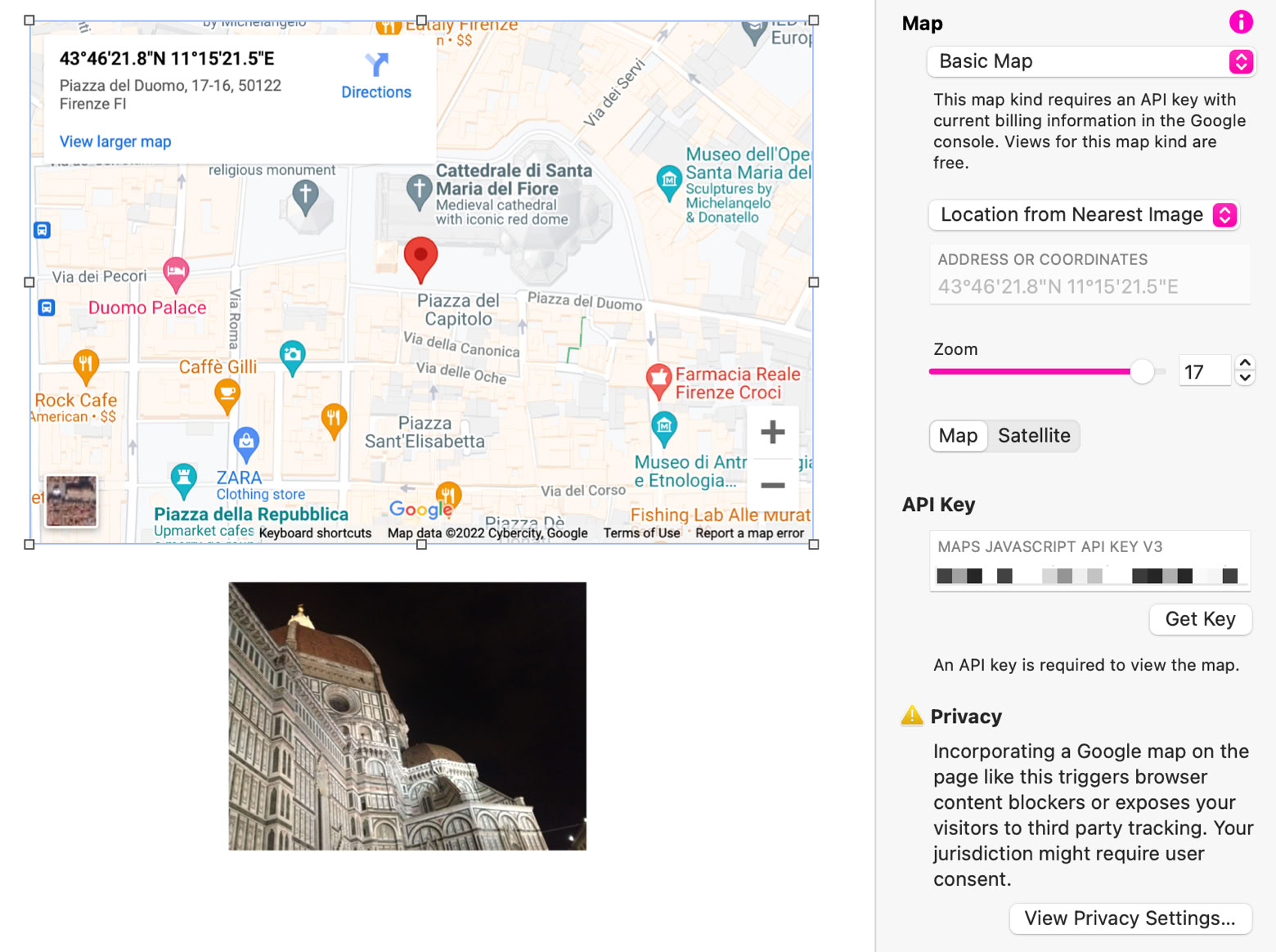This screenshot has width=1276, height=952.
Task: Click the Zoom slider handle
Action: click(1142, 371)
